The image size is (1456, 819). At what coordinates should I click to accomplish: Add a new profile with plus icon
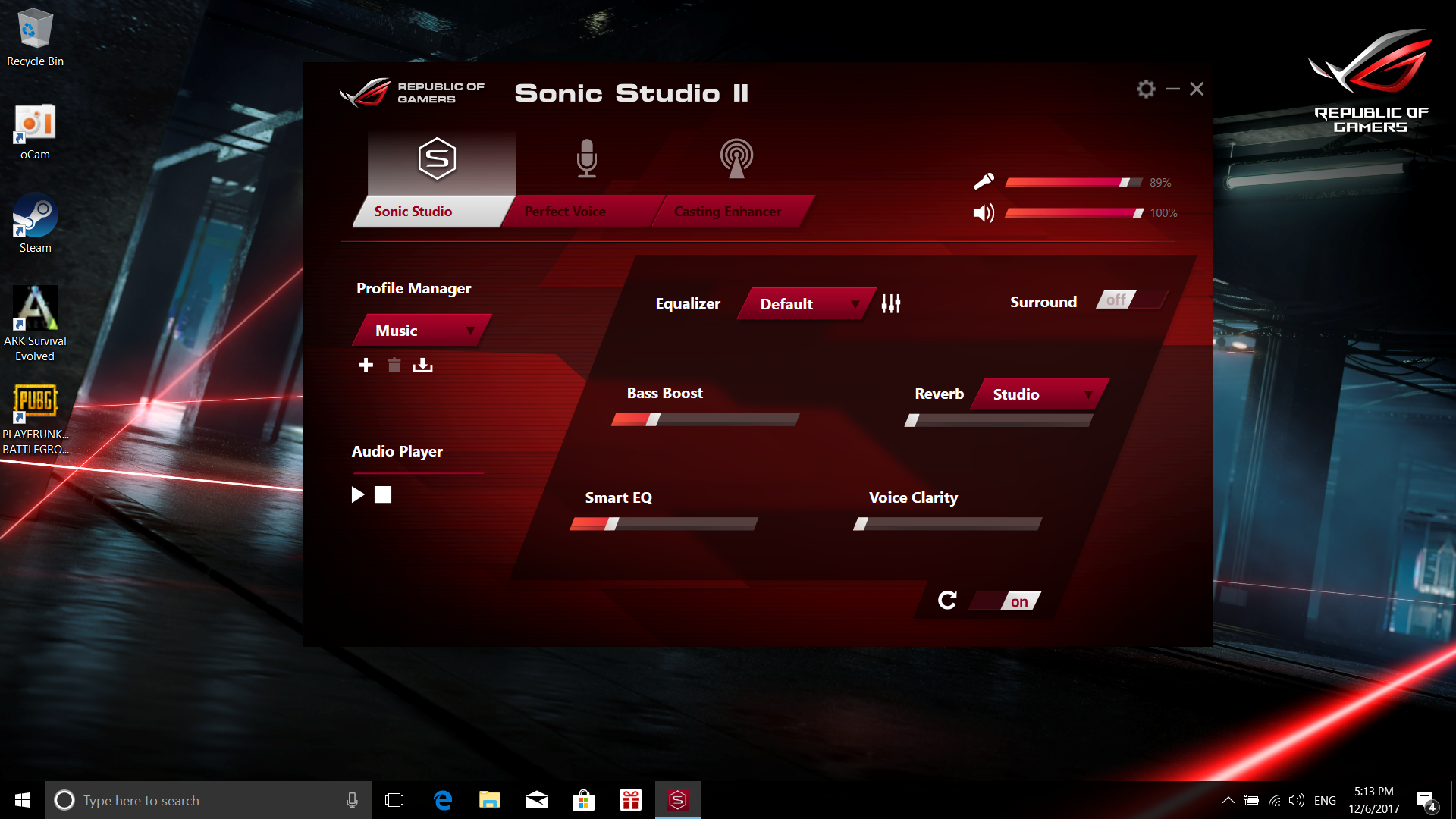tap(366, 366)
